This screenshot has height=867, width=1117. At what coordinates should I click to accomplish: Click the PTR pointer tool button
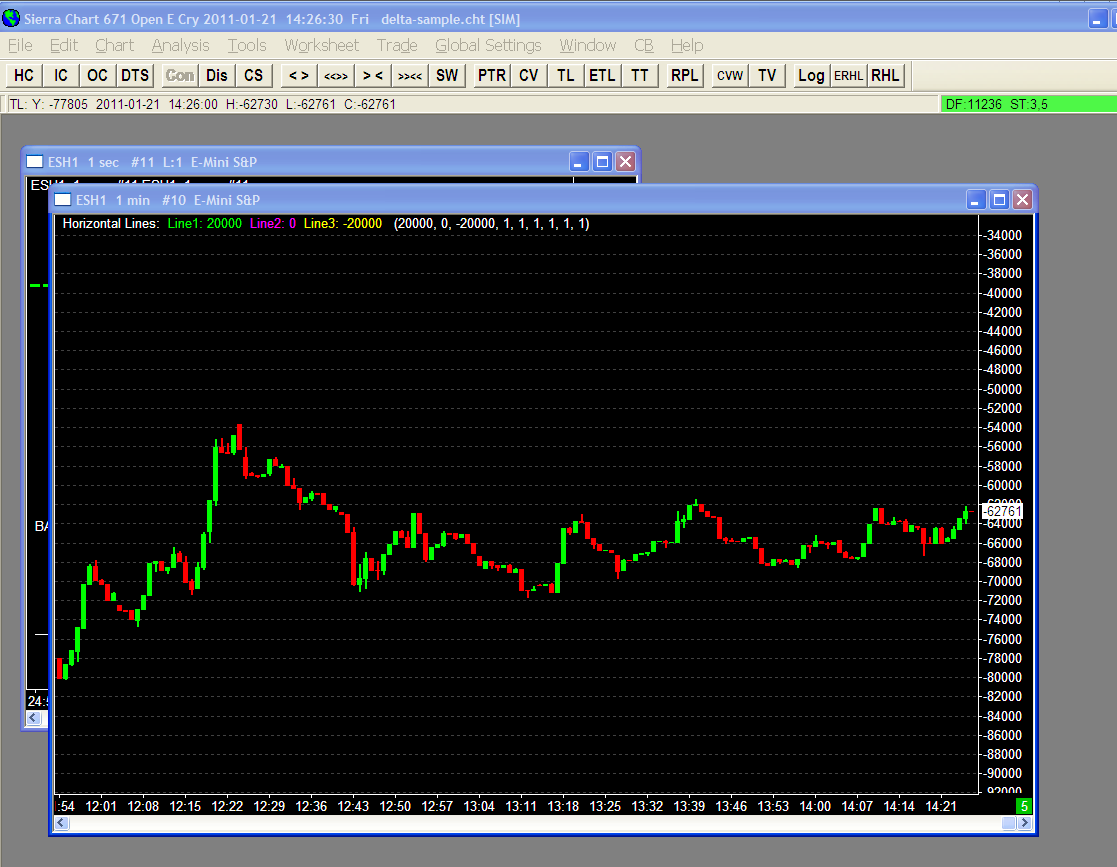click(x=492, y=76)
